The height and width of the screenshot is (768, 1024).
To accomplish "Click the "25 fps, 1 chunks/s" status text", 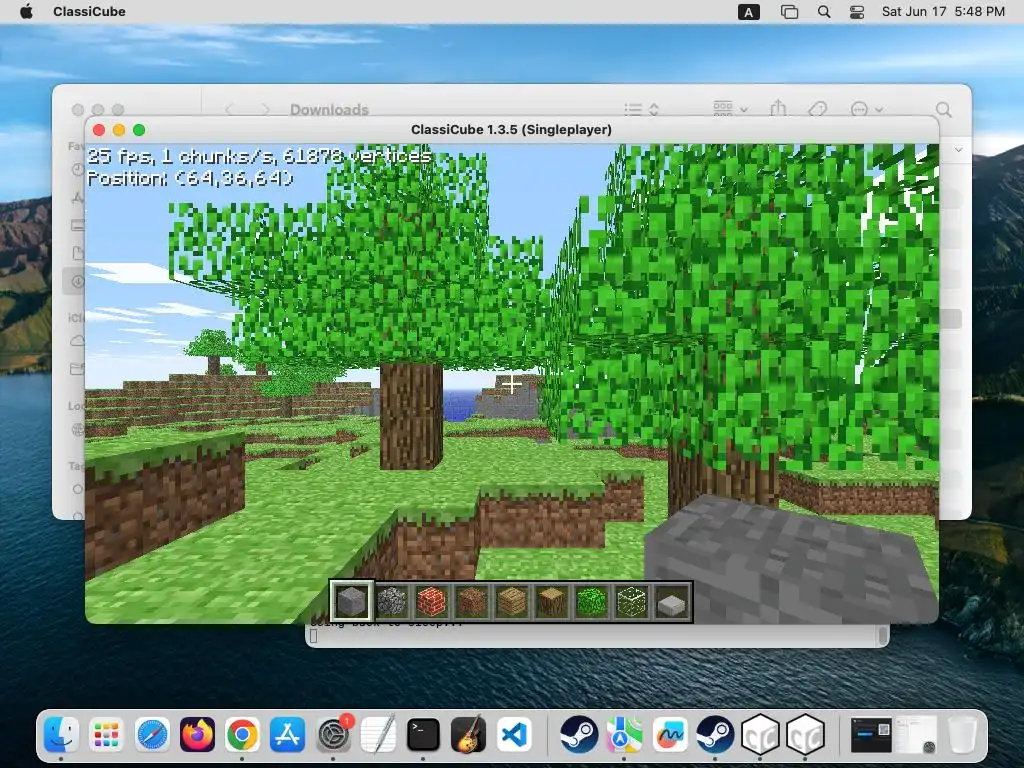I will click(x=259, y=156).
